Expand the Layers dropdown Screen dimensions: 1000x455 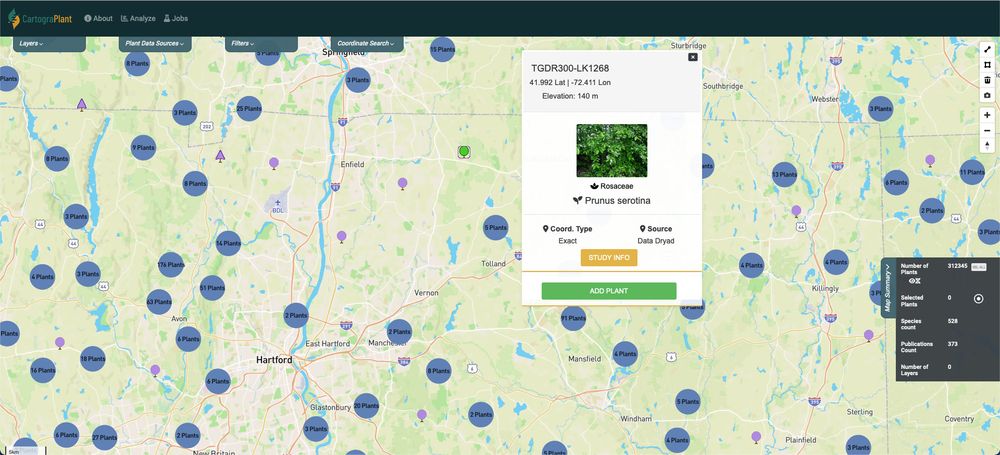tap(49, 43)
